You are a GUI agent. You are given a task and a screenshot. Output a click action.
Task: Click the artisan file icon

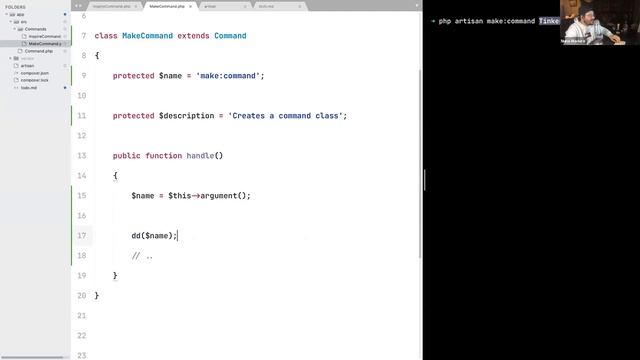[16, 66]
